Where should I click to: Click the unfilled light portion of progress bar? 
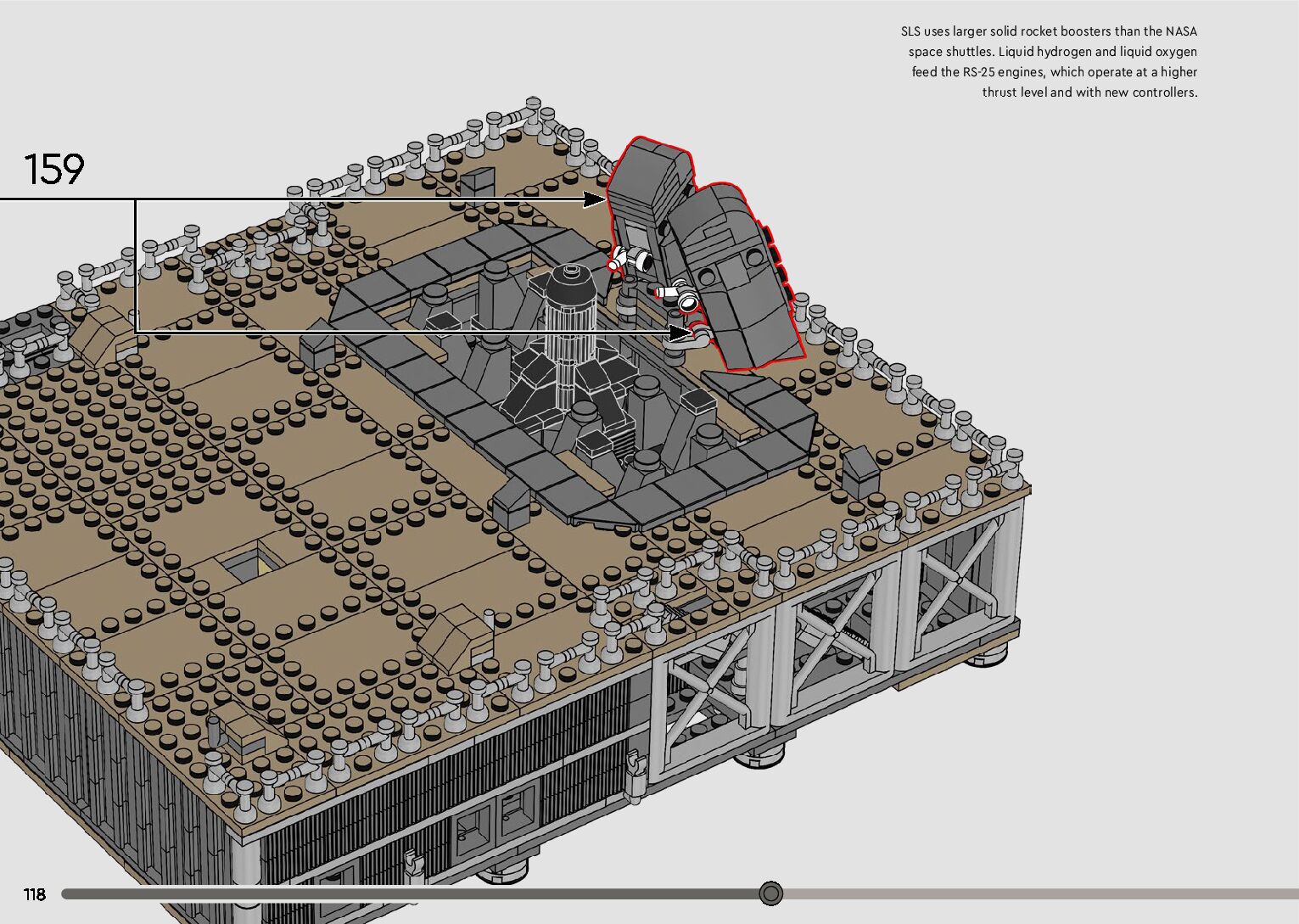click(x=1035, y=893)
